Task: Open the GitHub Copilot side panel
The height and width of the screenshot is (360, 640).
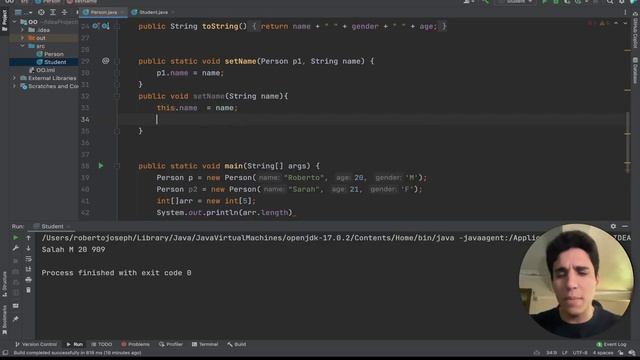Action: coord(636,31)
